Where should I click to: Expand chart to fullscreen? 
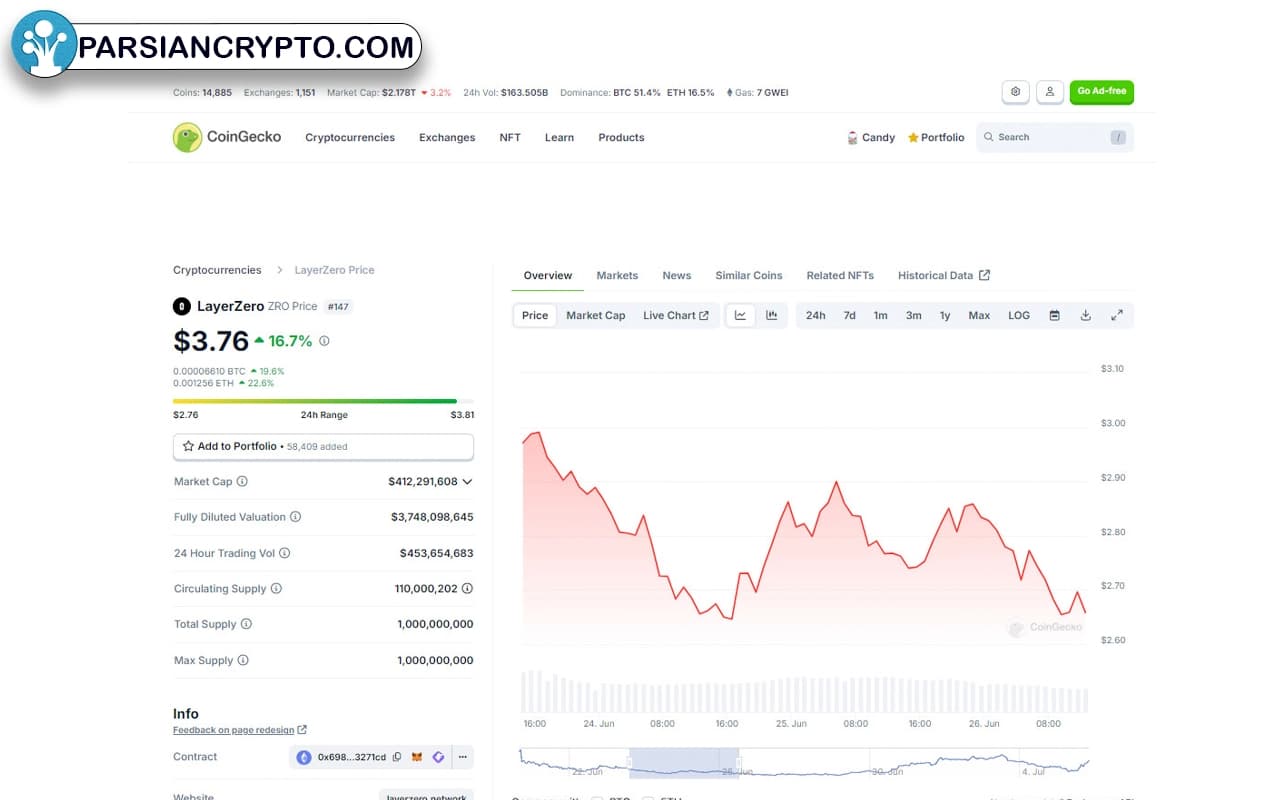1117,315
